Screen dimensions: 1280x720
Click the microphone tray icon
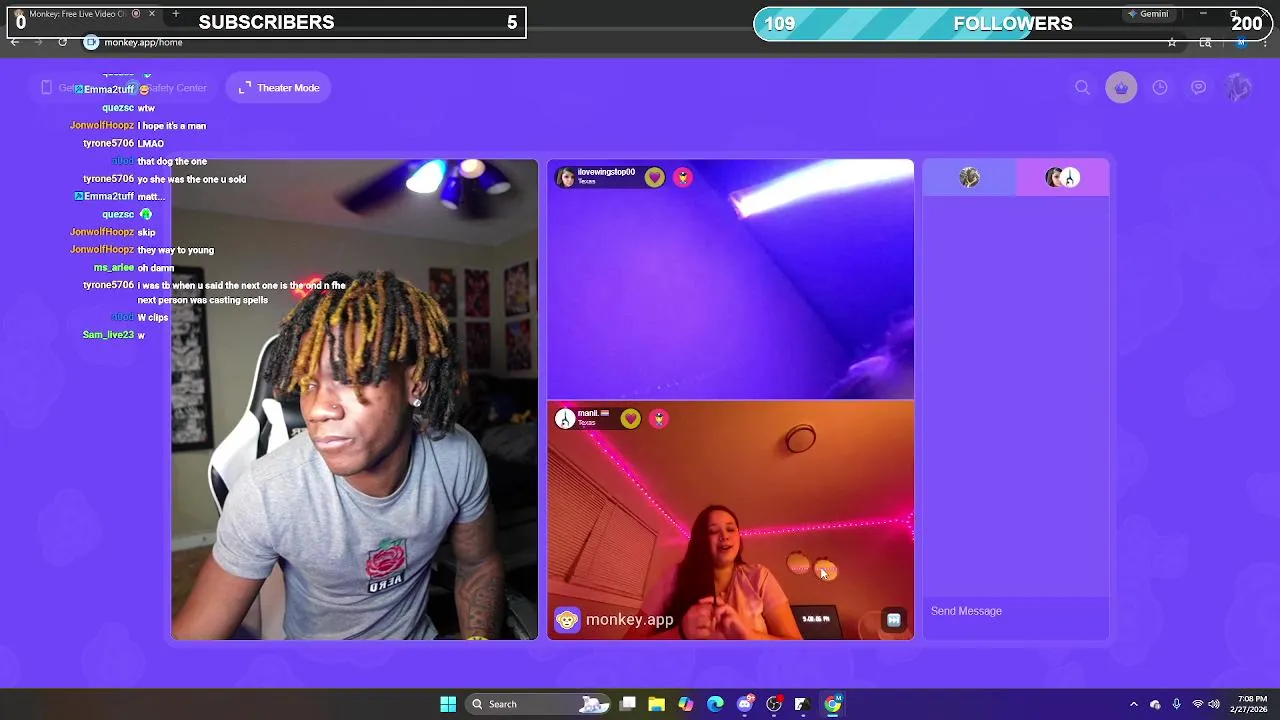tap(1176, 704)
